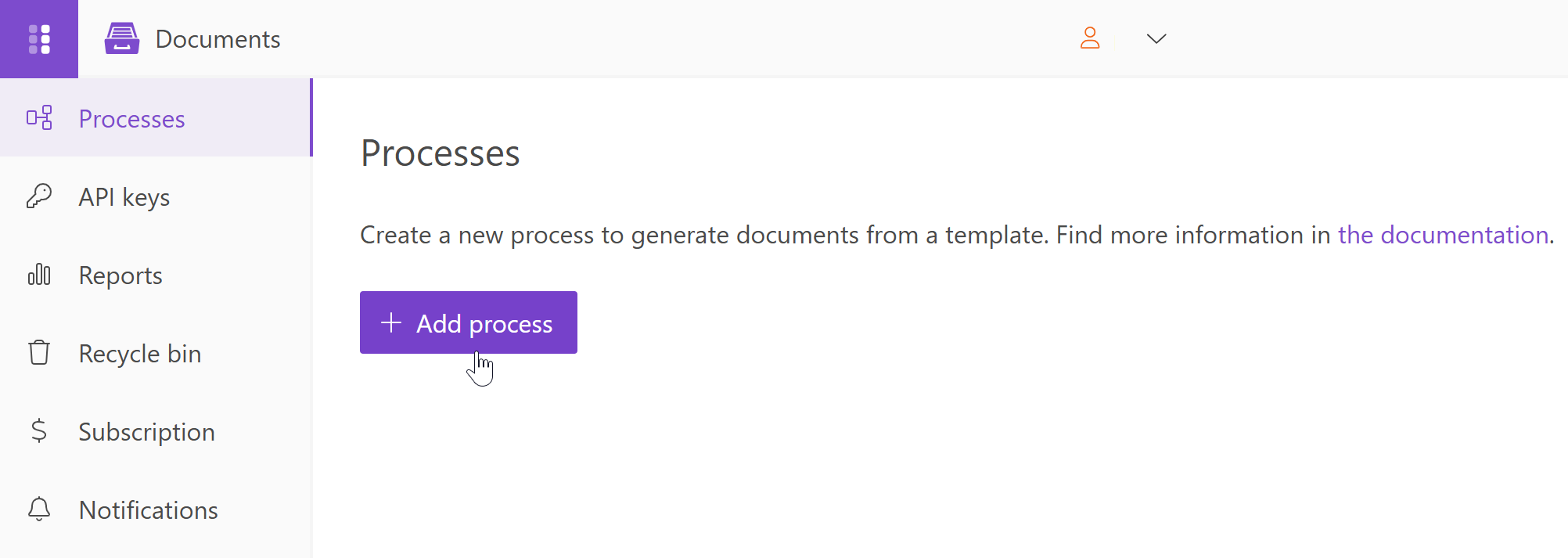Click the trash icon next to Recycle bin
The image size is (1568, 558).
tap(38, 353)
